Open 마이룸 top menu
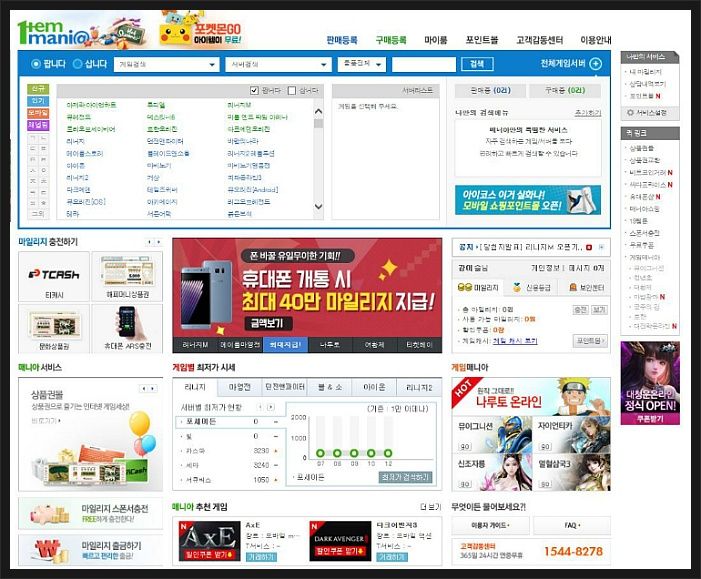 coord(436,40)
